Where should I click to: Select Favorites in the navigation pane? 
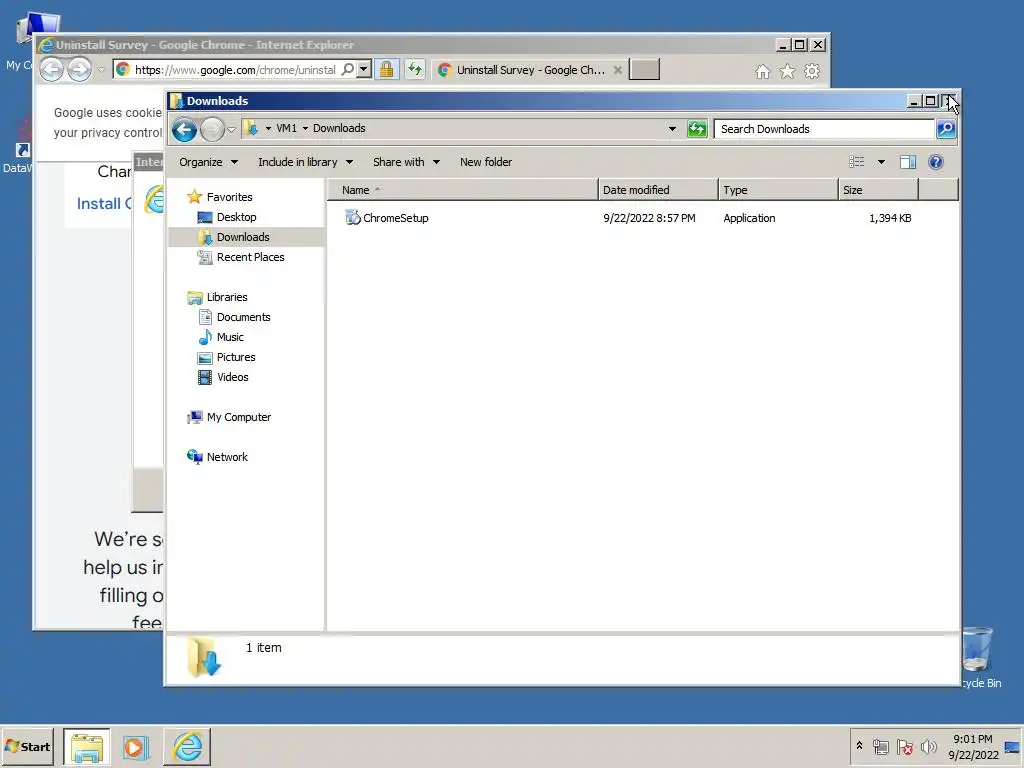coord(229,197)
